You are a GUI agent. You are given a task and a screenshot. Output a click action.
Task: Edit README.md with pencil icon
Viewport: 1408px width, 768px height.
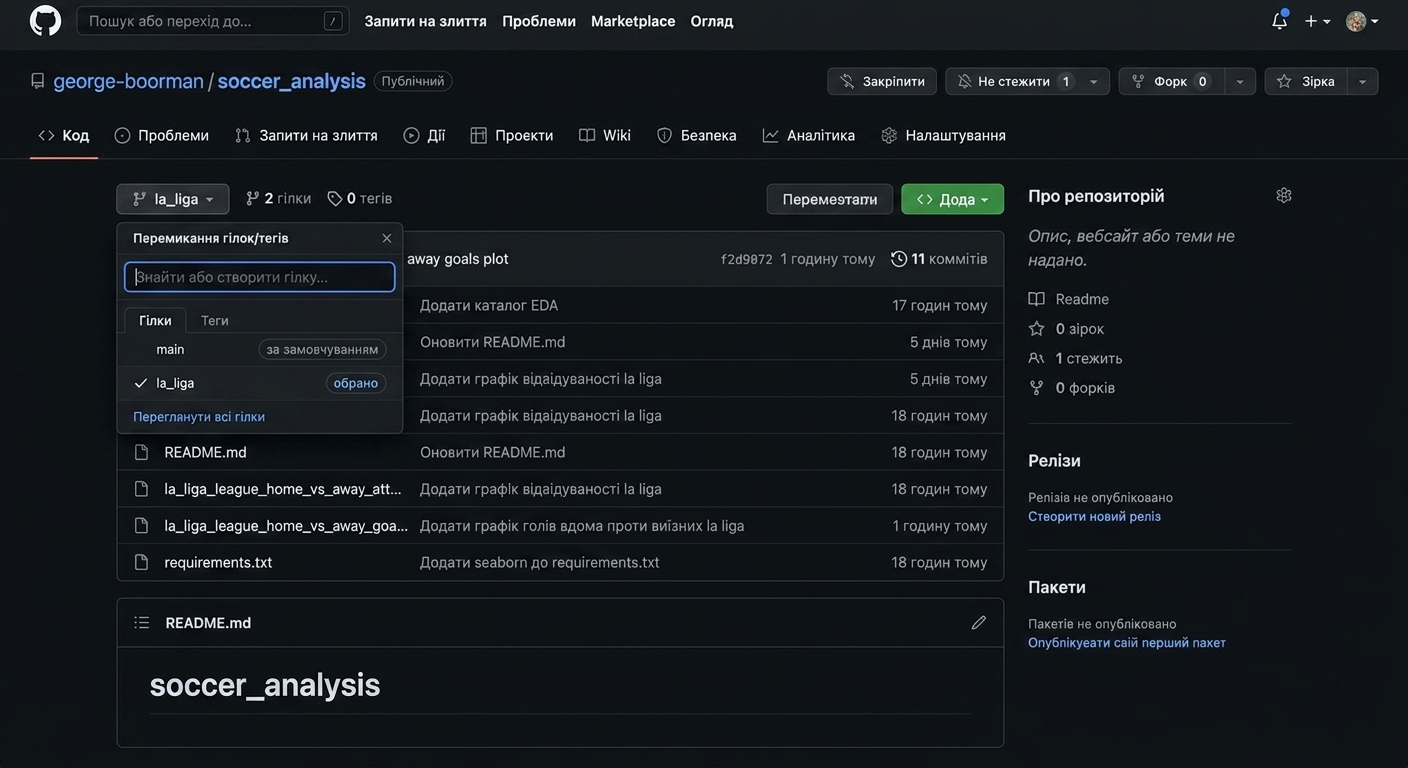(979, 623)
